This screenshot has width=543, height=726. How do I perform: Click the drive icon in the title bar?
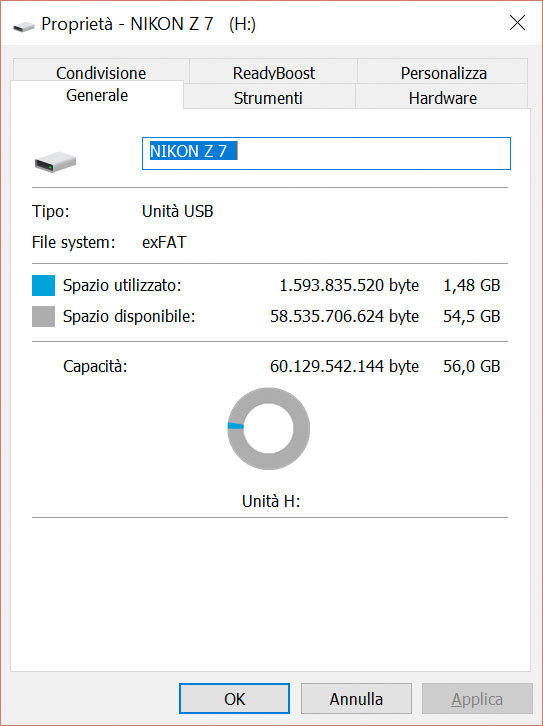tap(24, 26)
